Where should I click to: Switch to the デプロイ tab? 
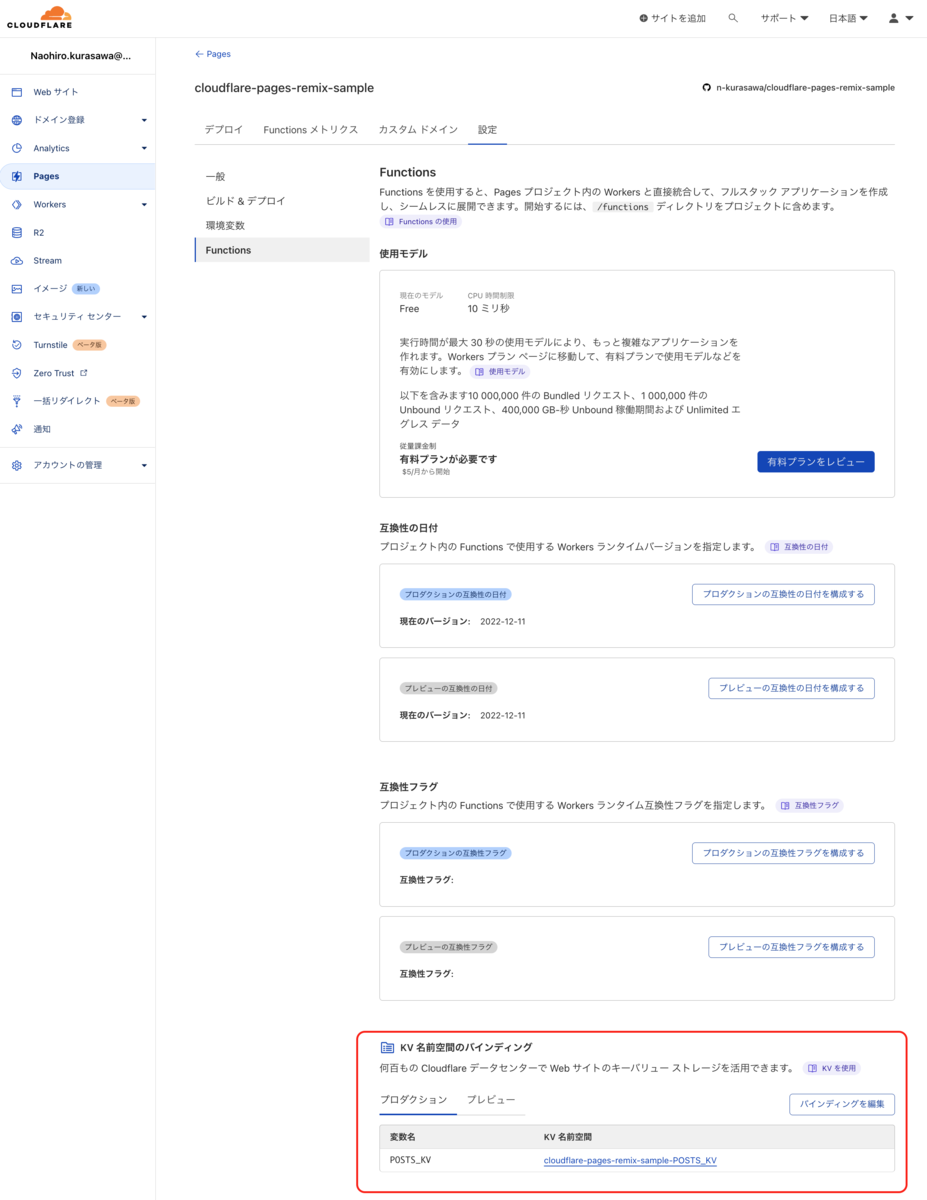point(223,130)
